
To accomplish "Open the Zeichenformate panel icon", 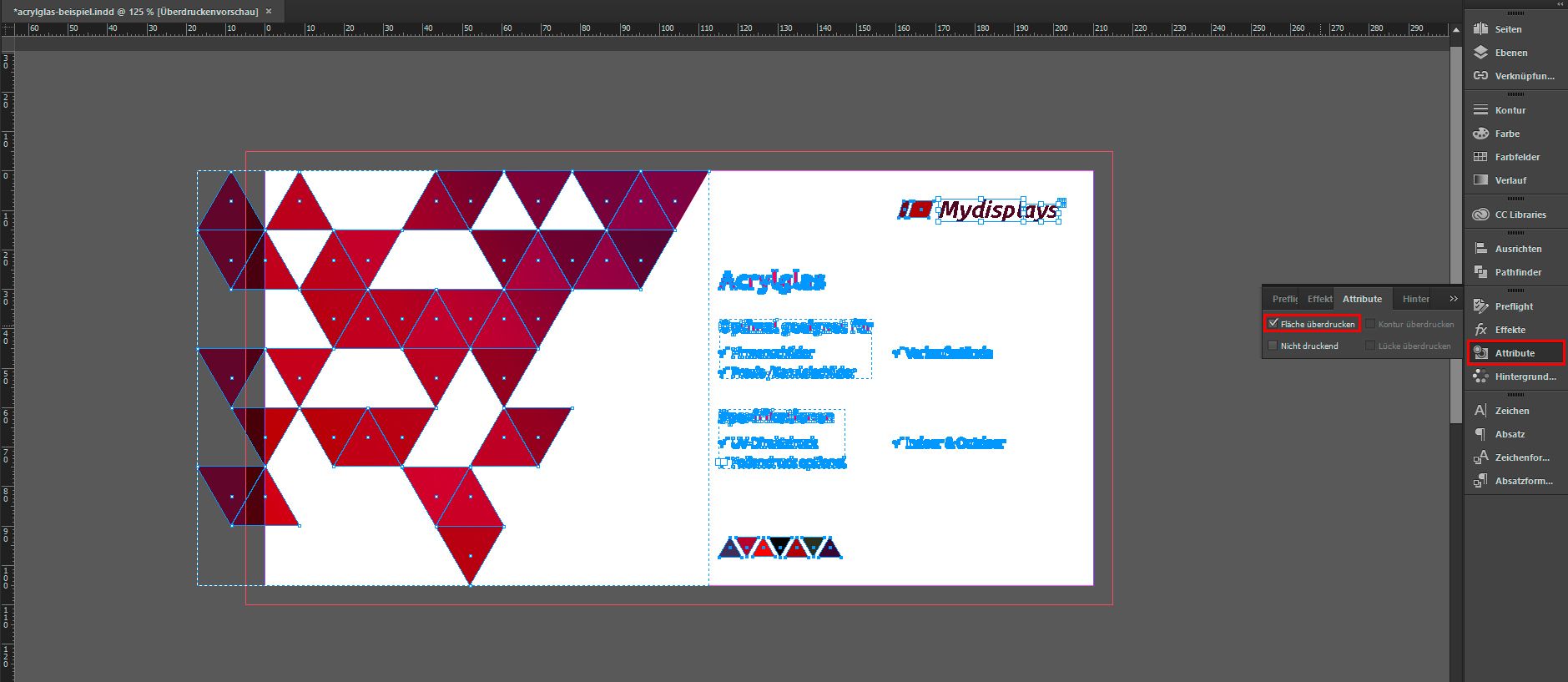I will point(1480,457).
